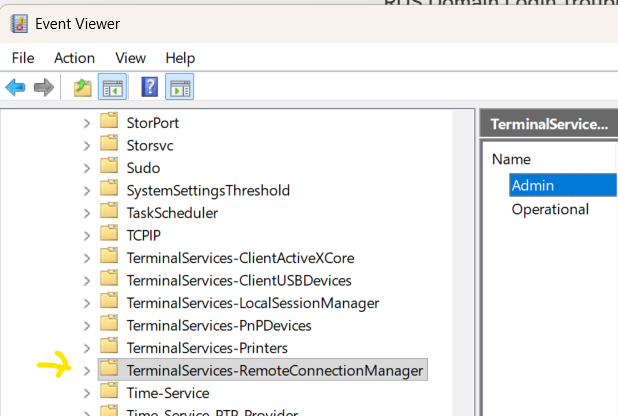Click the TaskScheduler label
This screenshot has height=416, width=618.
coord(172,213)
